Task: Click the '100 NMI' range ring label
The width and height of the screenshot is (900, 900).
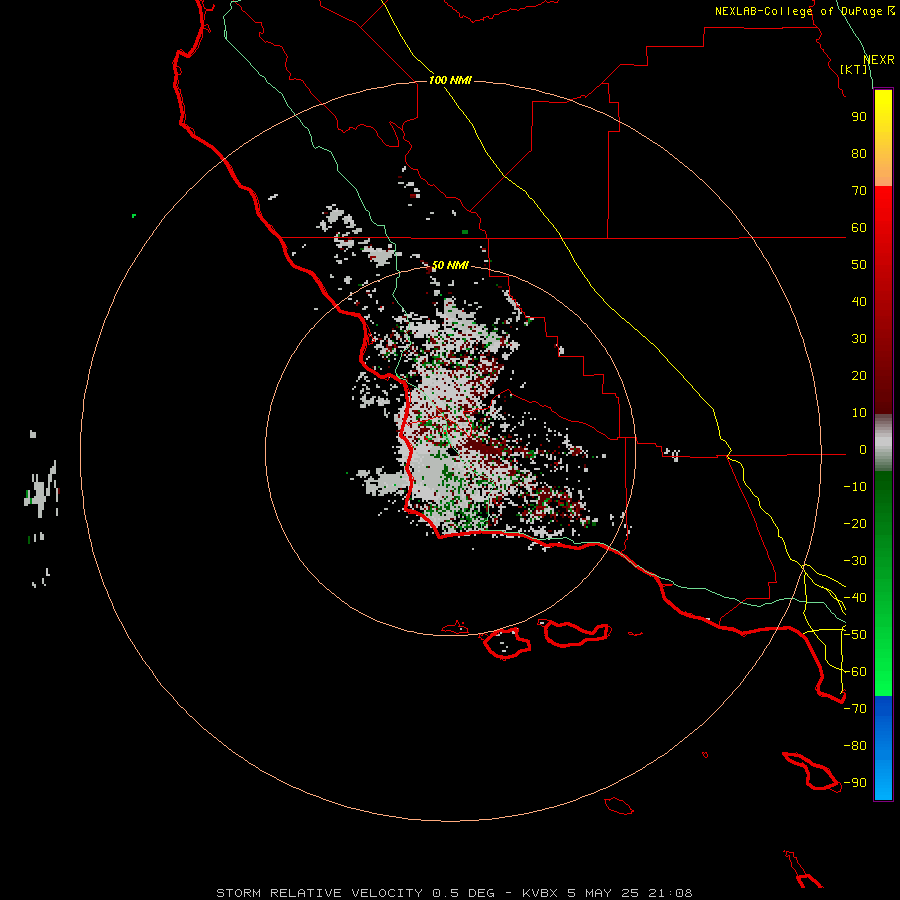Action: click(450, 80)
